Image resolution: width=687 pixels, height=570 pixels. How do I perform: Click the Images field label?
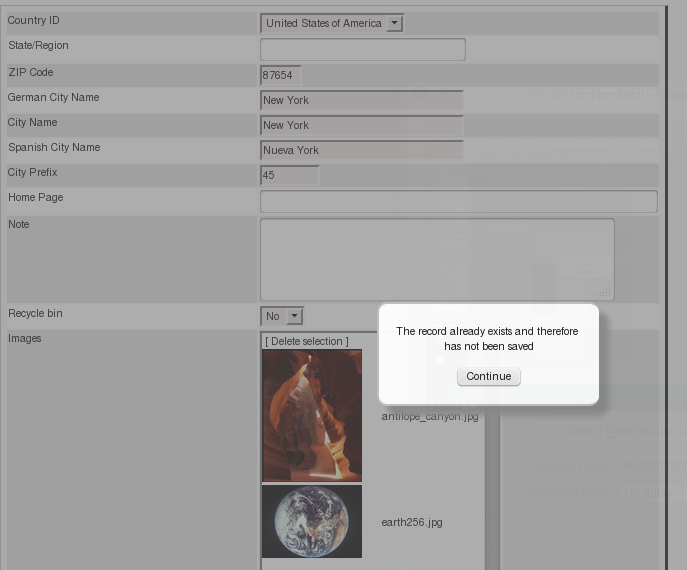(x=25, y=338)
